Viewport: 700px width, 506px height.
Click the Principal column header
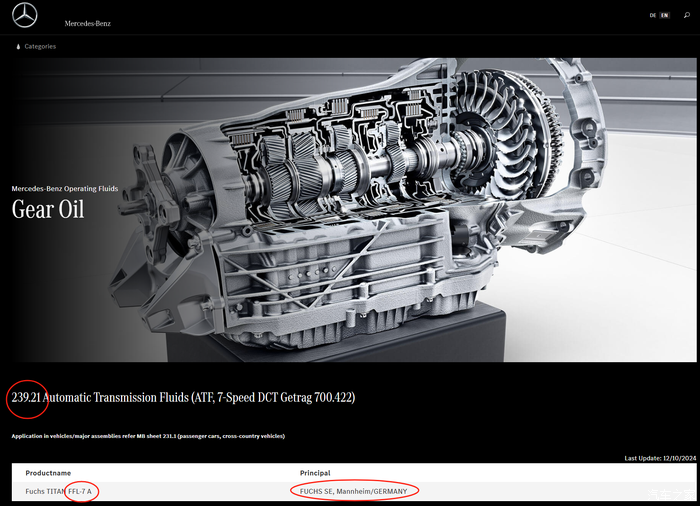coord(314,473)
